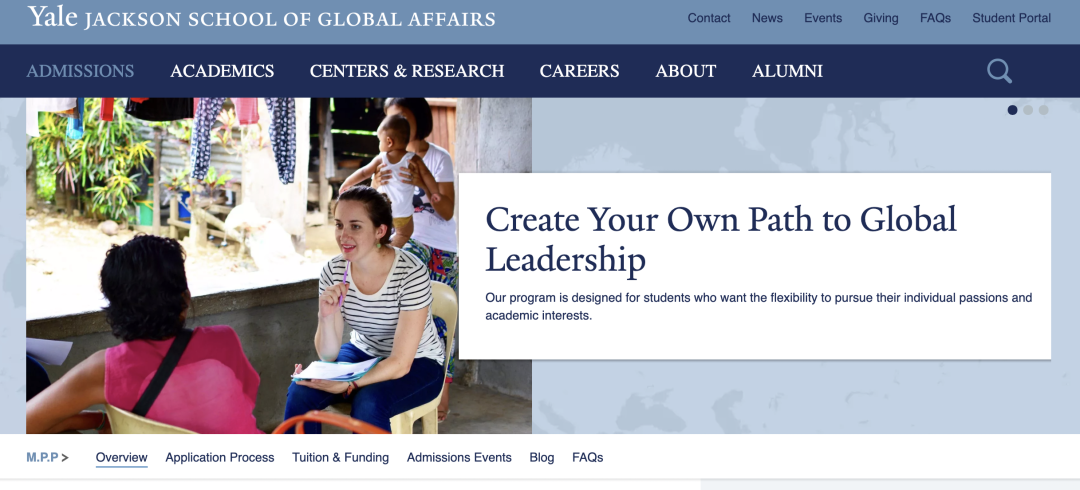Switch to the third carousel dot
Screen dimensions: 1080x490
[x=1043, y=110]
